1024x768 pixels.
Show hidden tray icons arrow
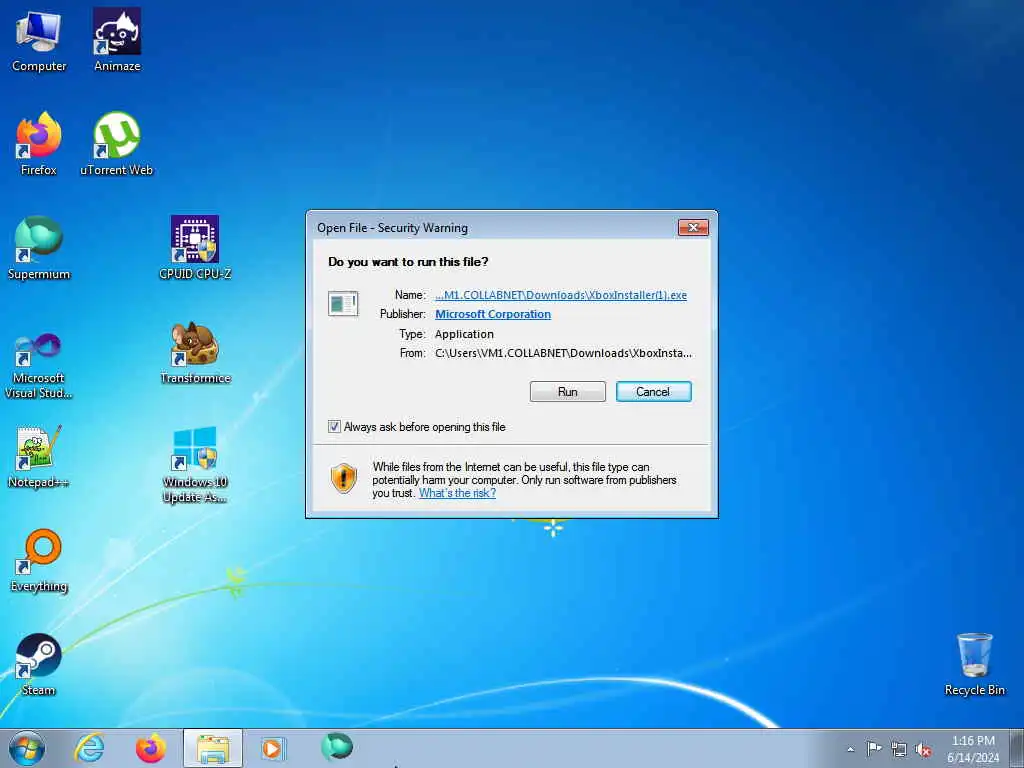tap(850, 749)
